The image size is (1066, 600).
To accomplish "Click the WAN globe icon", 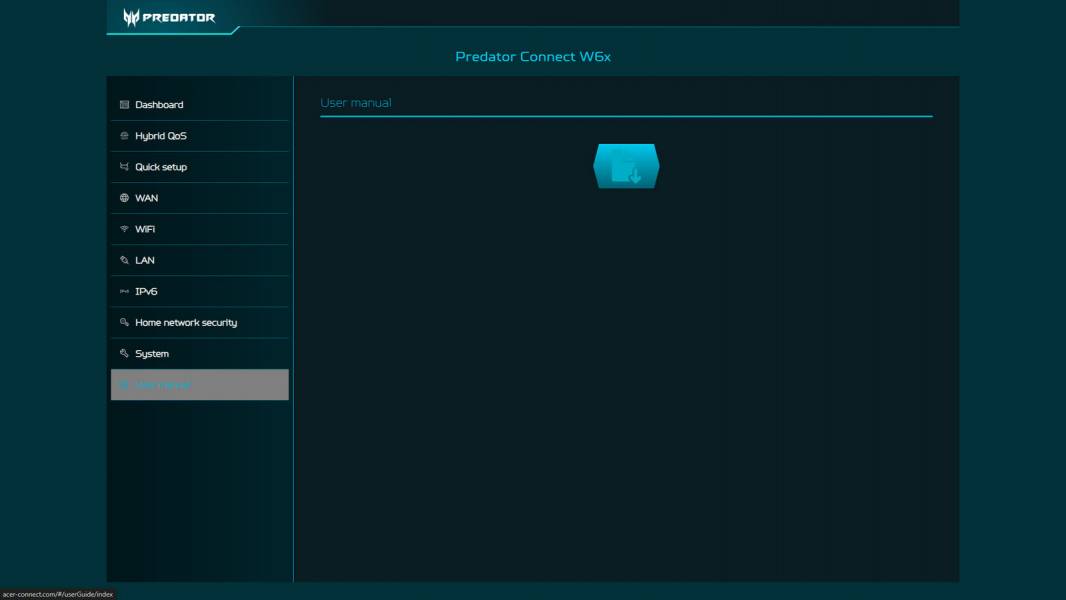I will [125, 198].
